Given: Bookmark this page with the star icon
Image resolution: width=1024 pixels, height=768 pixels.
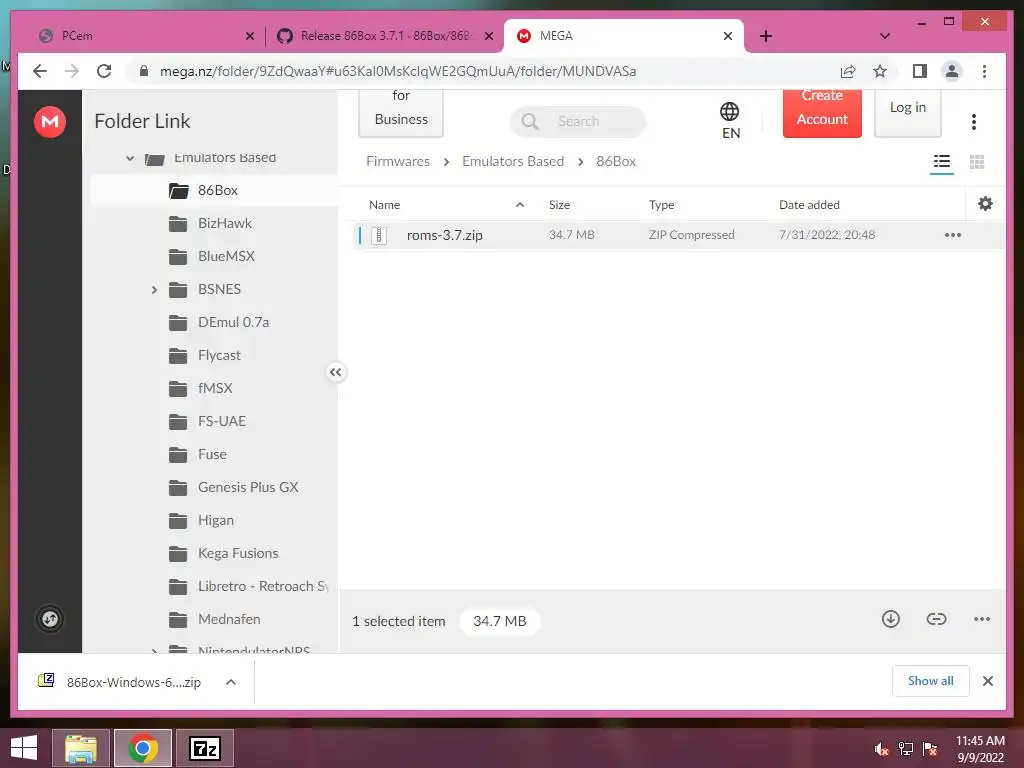Looking at the screenshot, I should pyautogui.click(x=880, y=71).
